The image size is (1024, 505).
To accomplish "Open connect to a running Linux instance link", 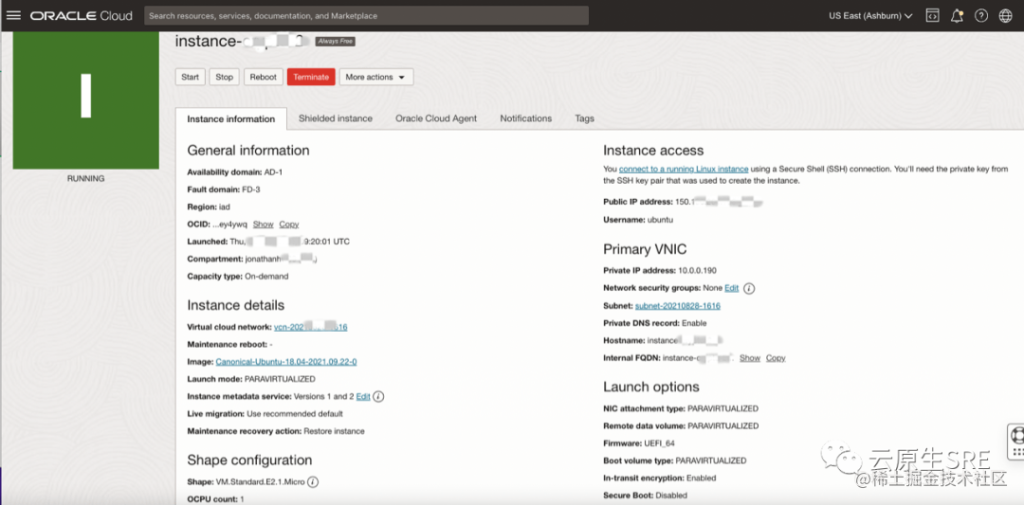I will (x=684, y=169).
